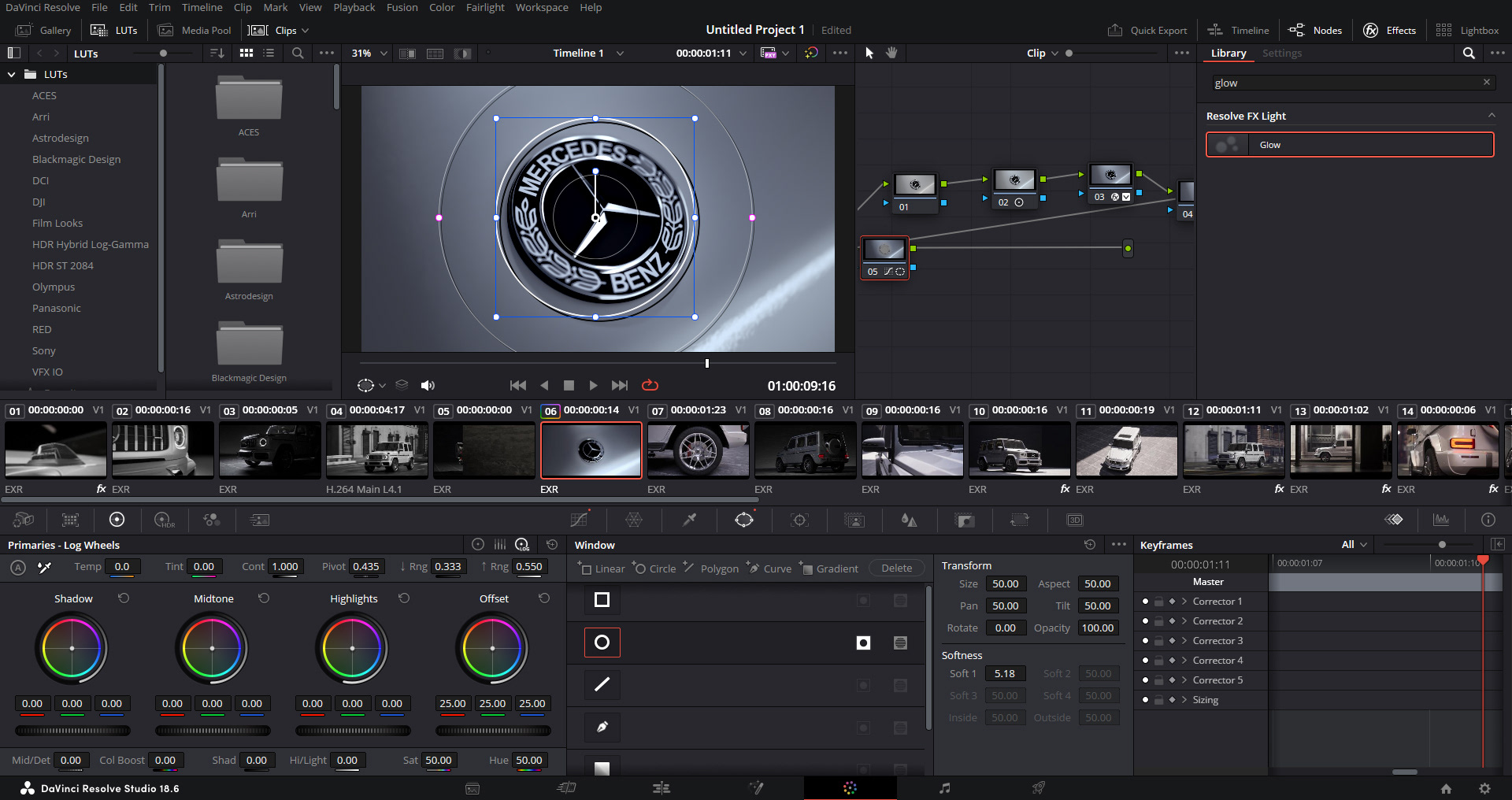Switch to effects Settings tab
The width and height of the screenshot is (1512, 800).
[x=1281, y=53]
